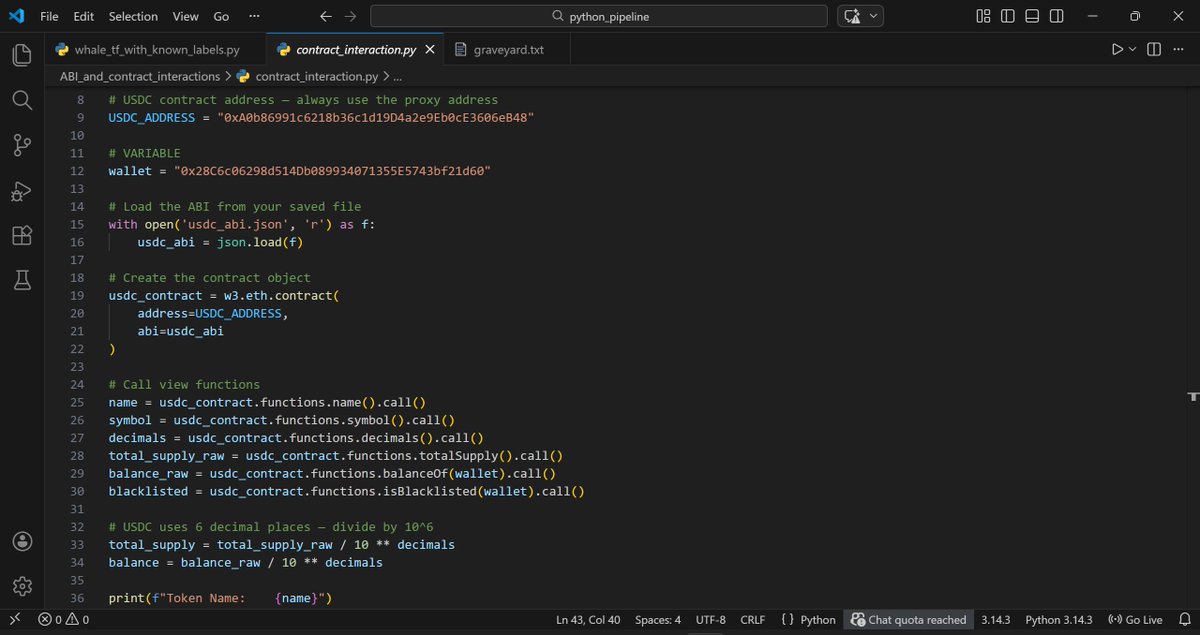Click the python_pipeline search box

[599, 16]
